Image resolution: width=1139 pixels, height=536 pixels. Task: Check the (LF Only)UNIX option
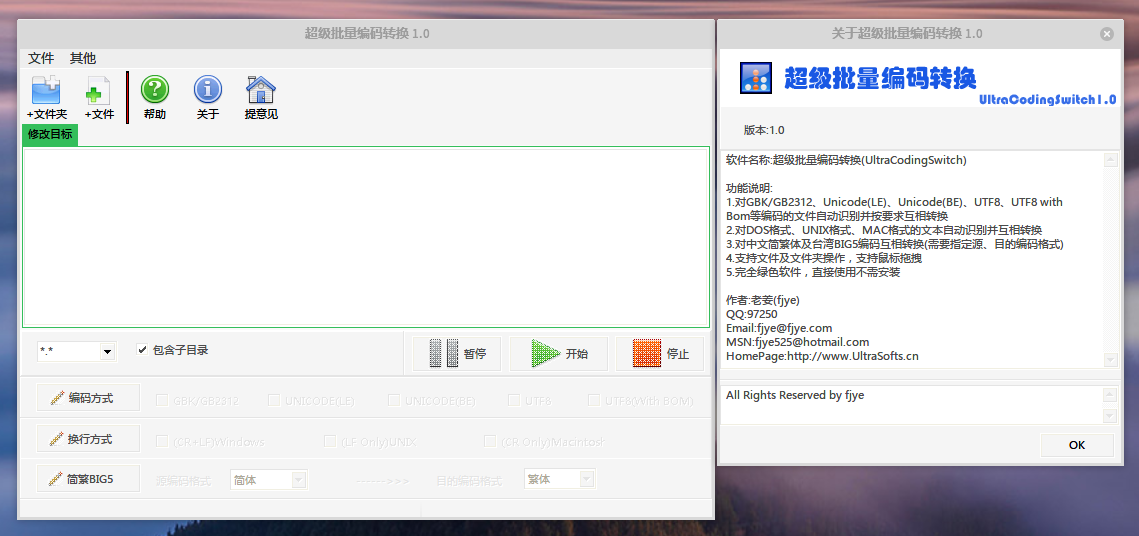[x=330, y=442]
